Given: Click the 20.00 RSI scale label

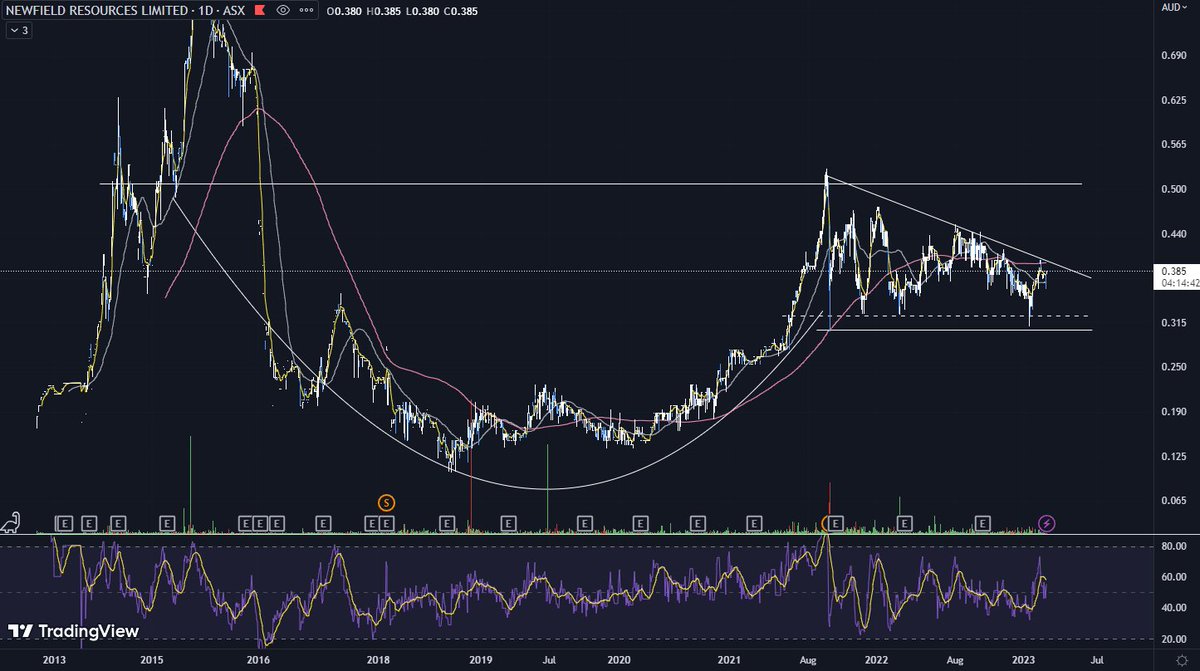Looking at the screenshot, I should [x=1172, y=639].
